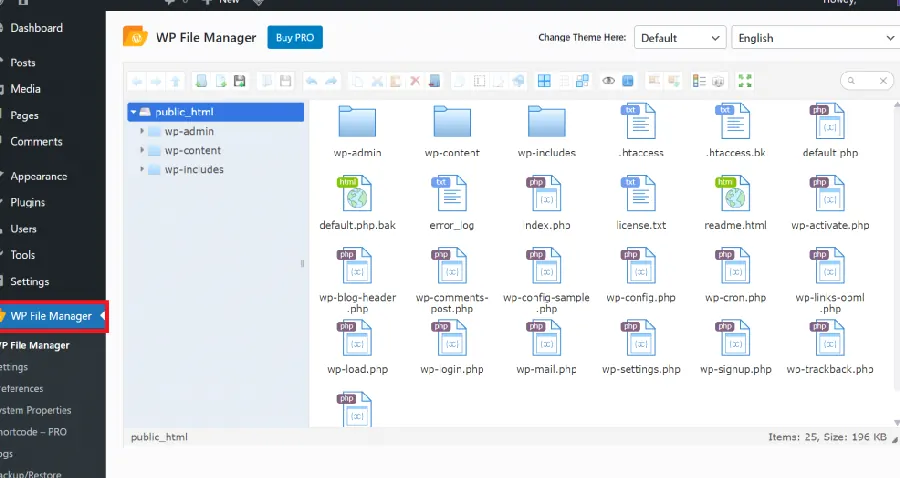The height and width of the screenshot is (478, 900).
Task: Open the Pages menu
Action: [x=24, y=115]
